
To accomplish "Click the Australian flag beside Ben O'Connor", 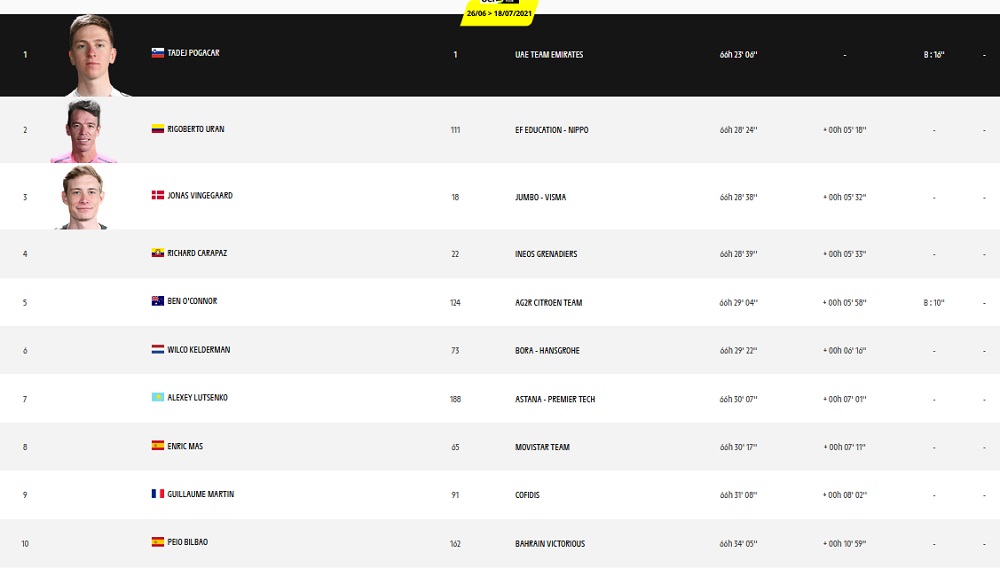I will click(157, 301).
